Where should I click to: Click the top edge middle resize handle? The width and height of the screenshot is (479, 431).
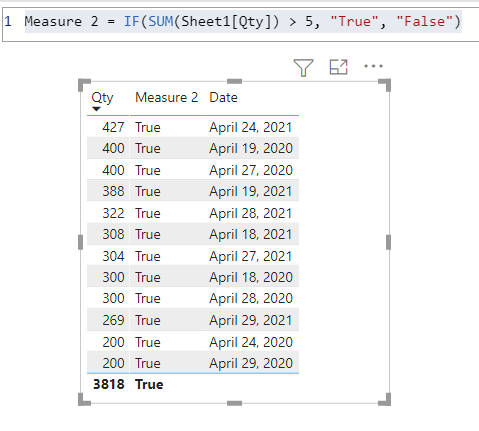(234, 81)
